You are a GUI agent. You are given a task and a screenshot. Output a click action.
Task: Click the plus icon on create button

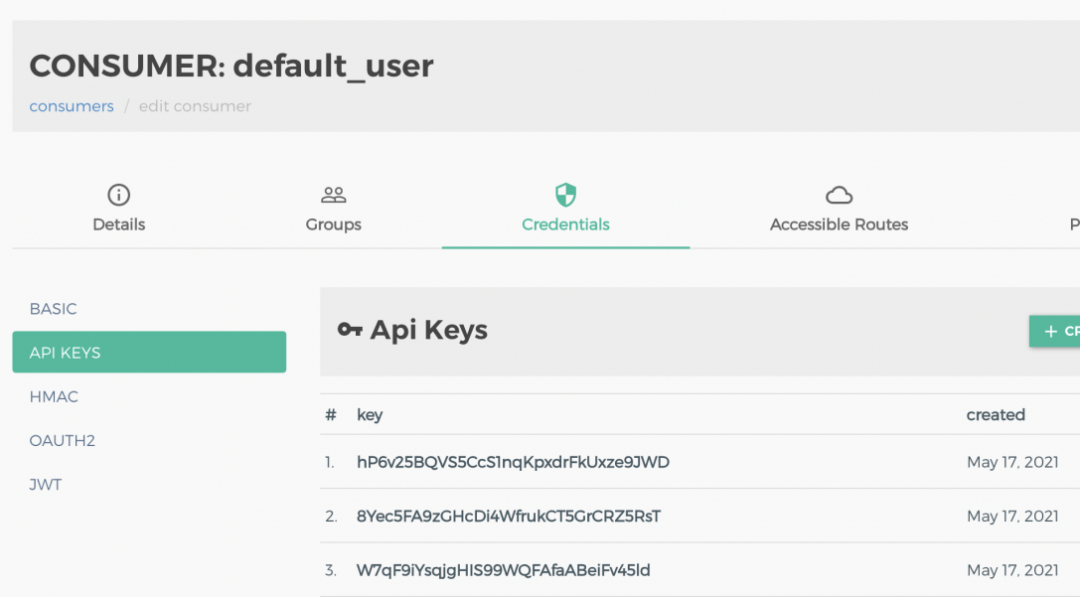[x=1050, y=331]
